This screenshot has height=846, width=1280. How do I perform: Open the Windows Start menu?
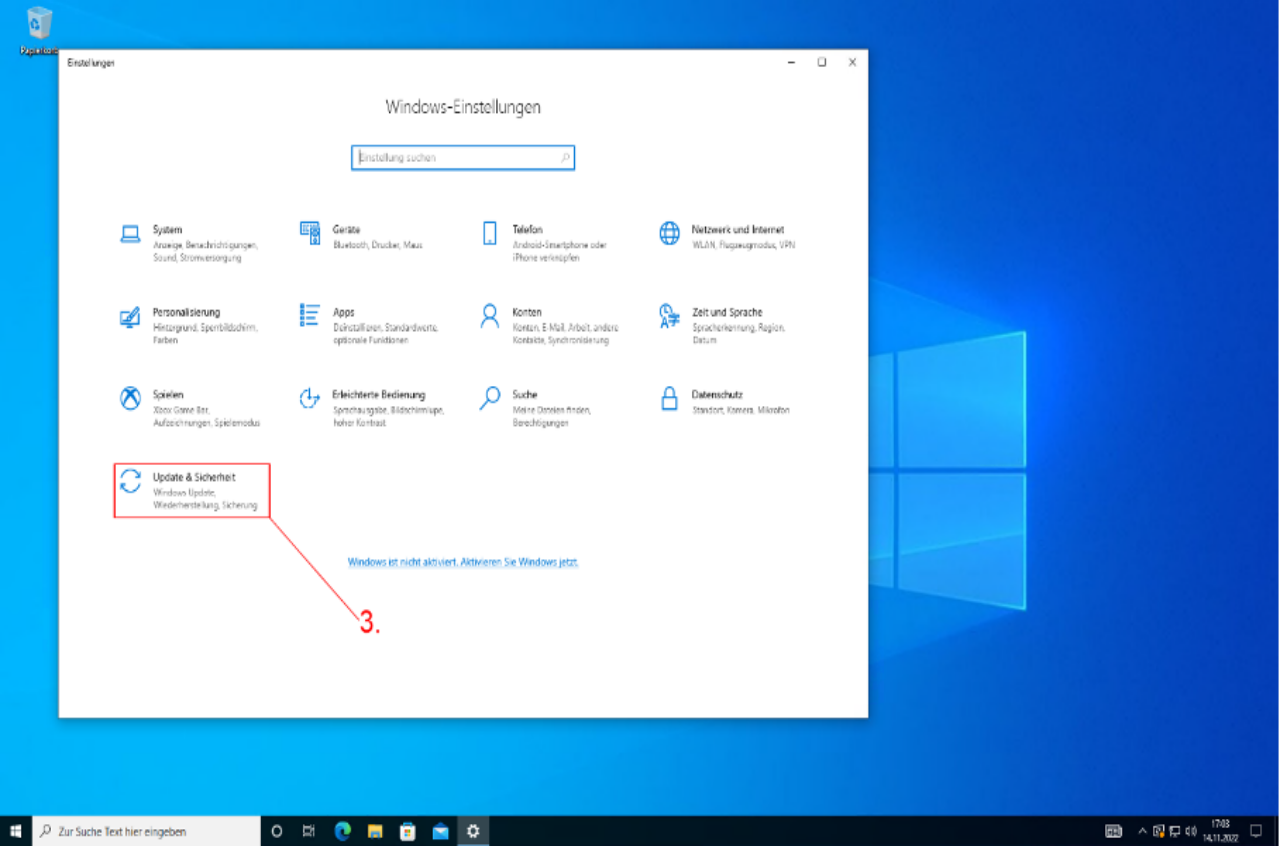tap(16, 831)
